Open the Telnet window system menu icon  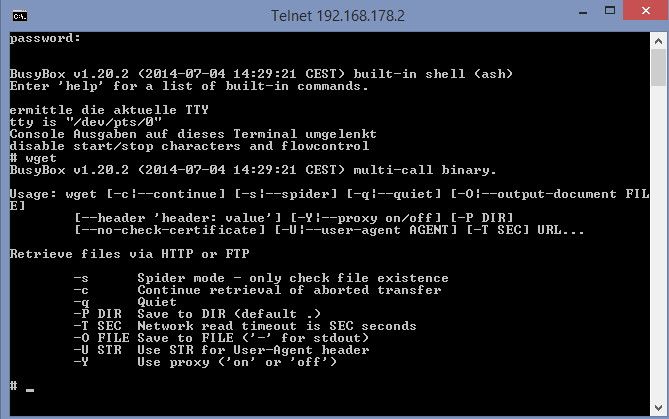[x=20, y=15]
